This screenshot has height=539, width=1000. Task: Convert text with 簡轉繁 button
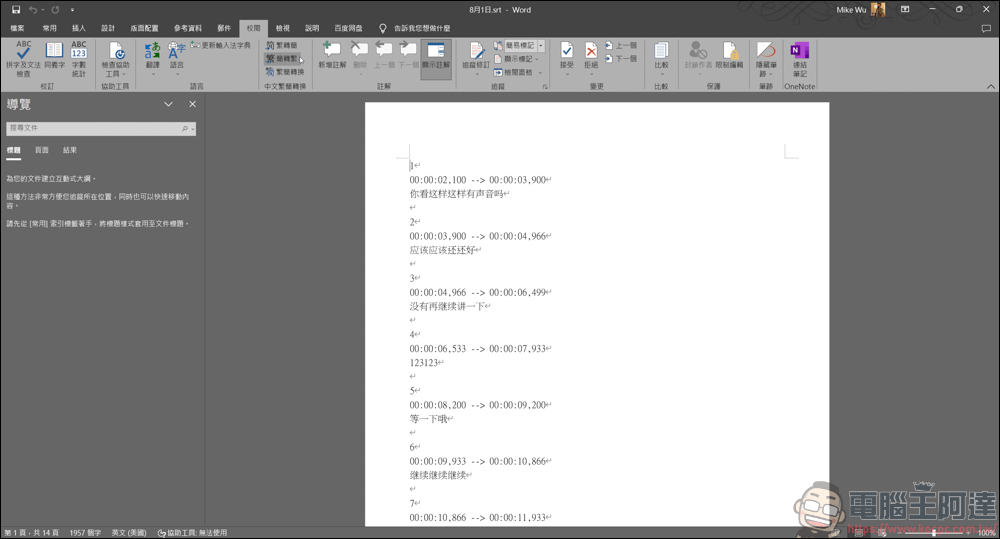282,59
